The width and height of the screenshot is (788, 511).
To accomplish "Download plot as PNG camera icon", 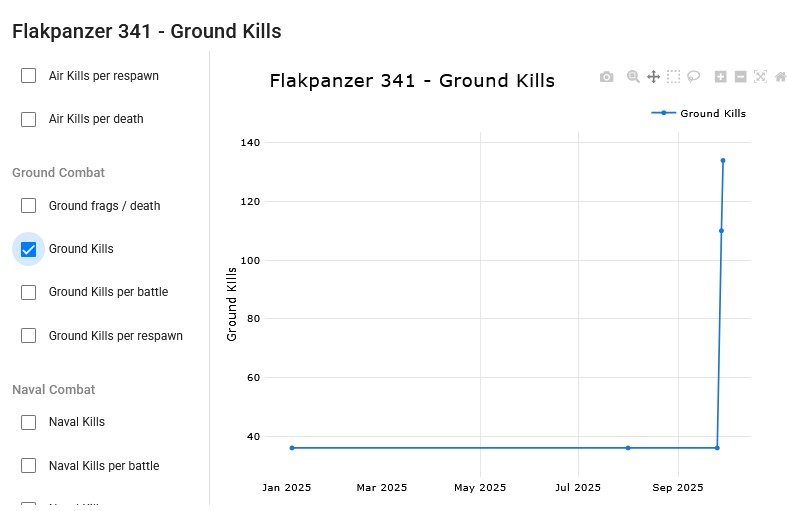I will pos(606,77).
